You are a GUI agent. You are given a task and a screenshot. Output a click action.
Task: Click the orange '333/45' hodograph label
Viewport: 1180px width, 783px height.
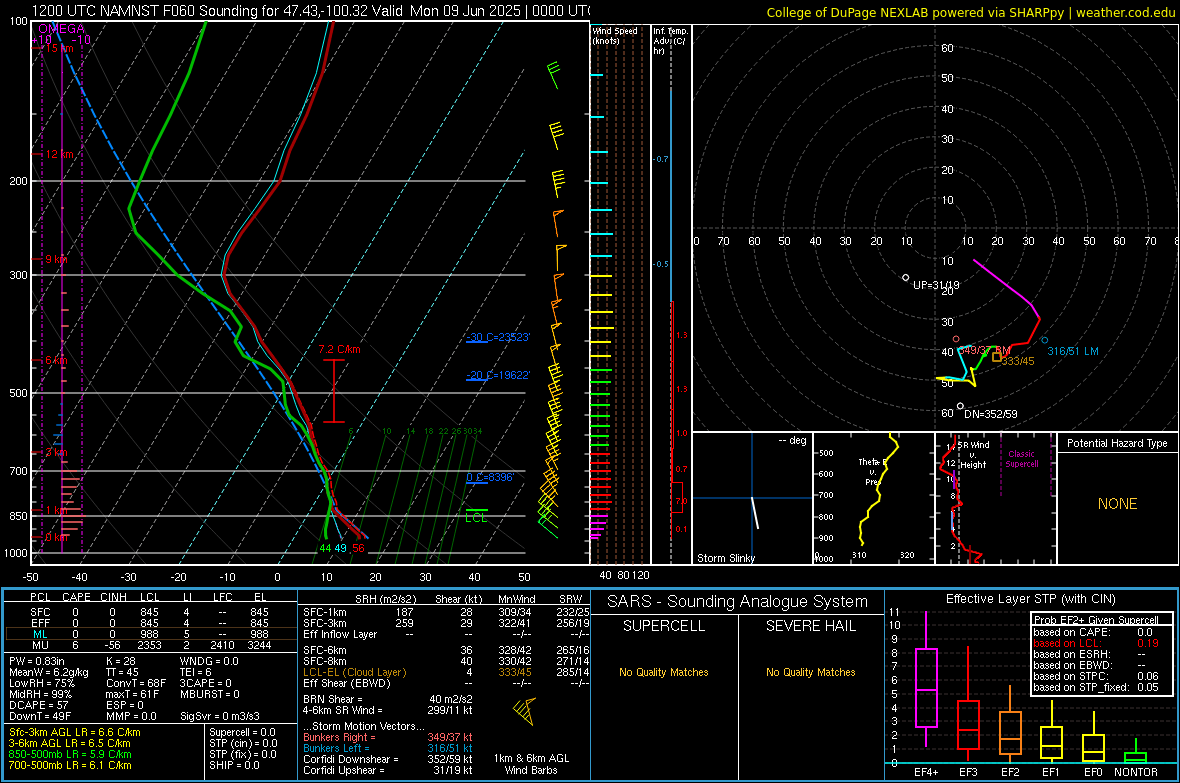point(1017,361)
